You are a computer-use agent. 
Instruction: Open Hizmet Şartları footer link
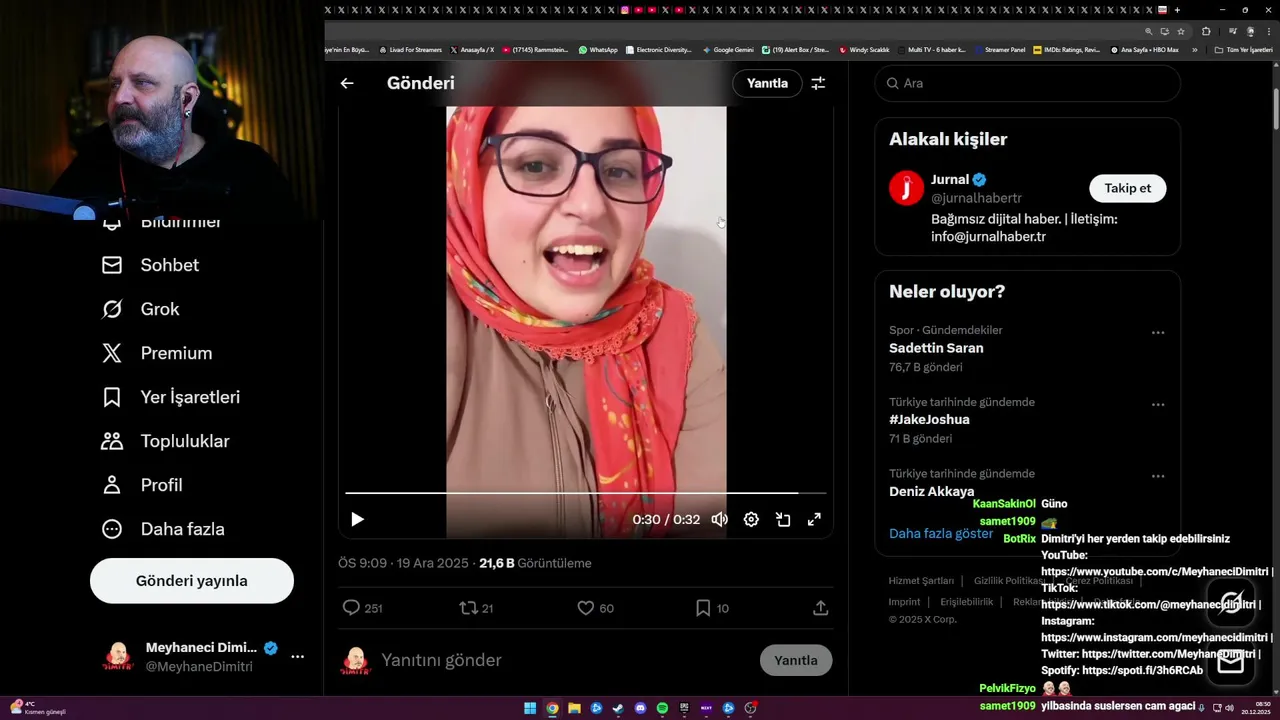pyautogui.click(x=921, y=581)
